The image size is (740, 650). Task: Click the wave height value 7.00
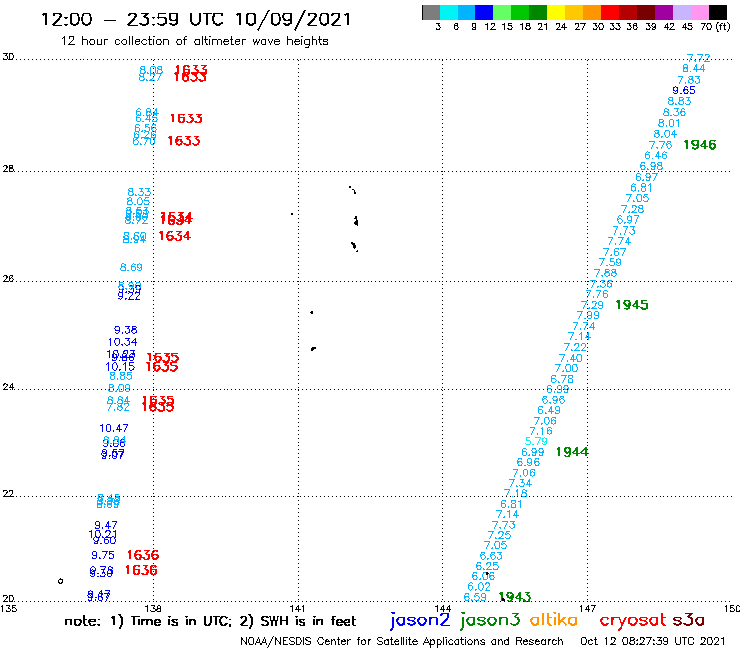566,368
